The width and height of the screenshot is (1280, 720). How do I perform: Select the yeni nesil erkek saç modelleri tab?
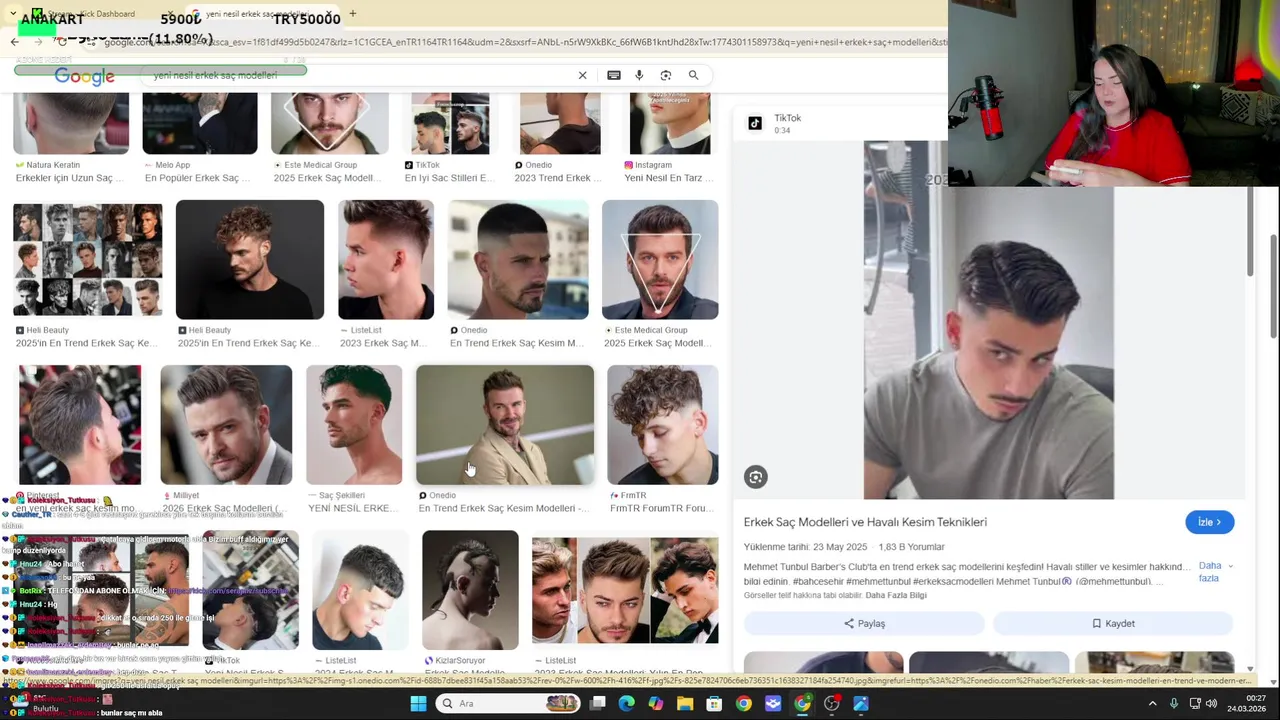[262, 14]
